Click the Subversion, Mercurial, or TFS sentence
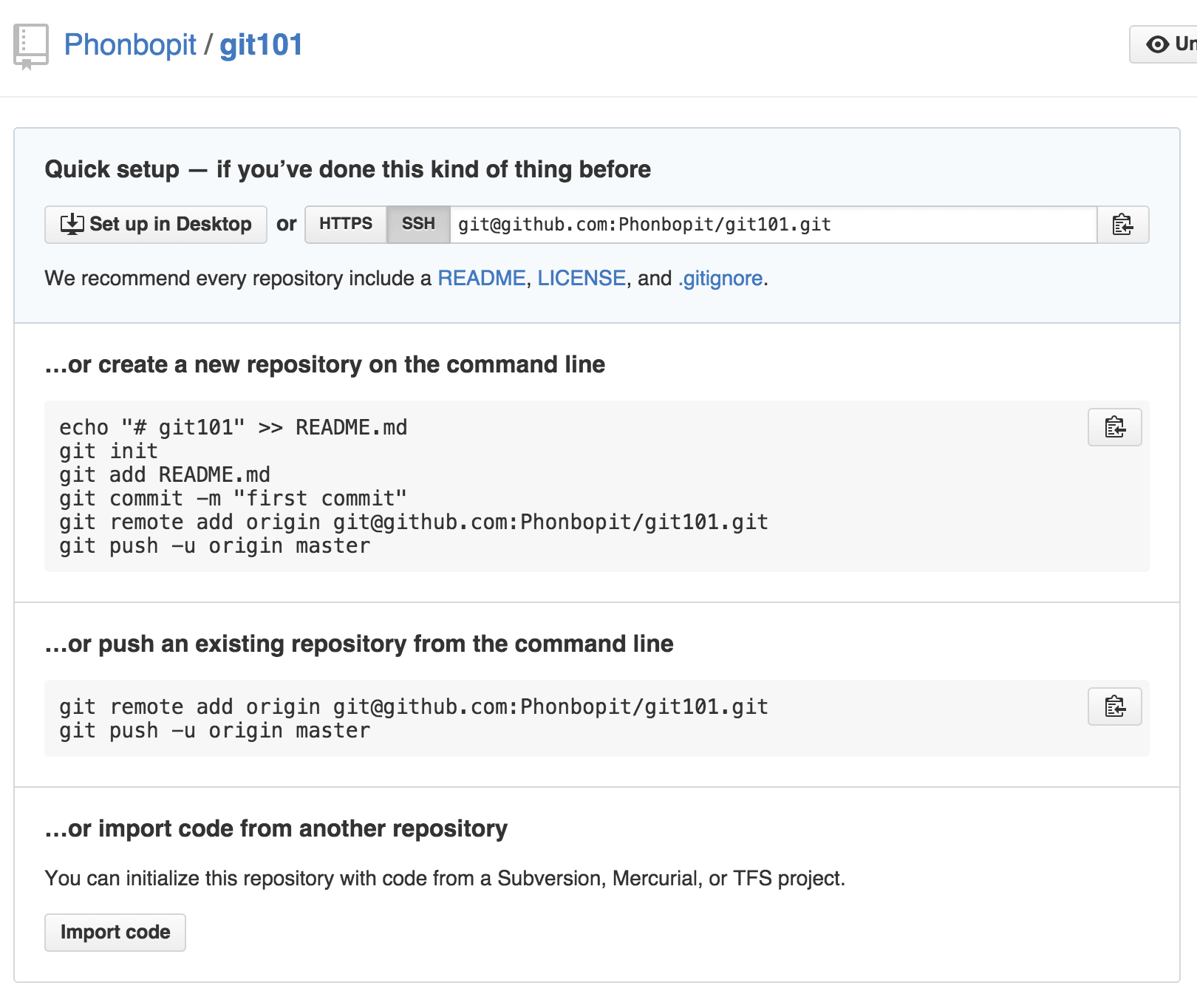Viewport: 1197px width, 1008px height. (x=445, y=879)
